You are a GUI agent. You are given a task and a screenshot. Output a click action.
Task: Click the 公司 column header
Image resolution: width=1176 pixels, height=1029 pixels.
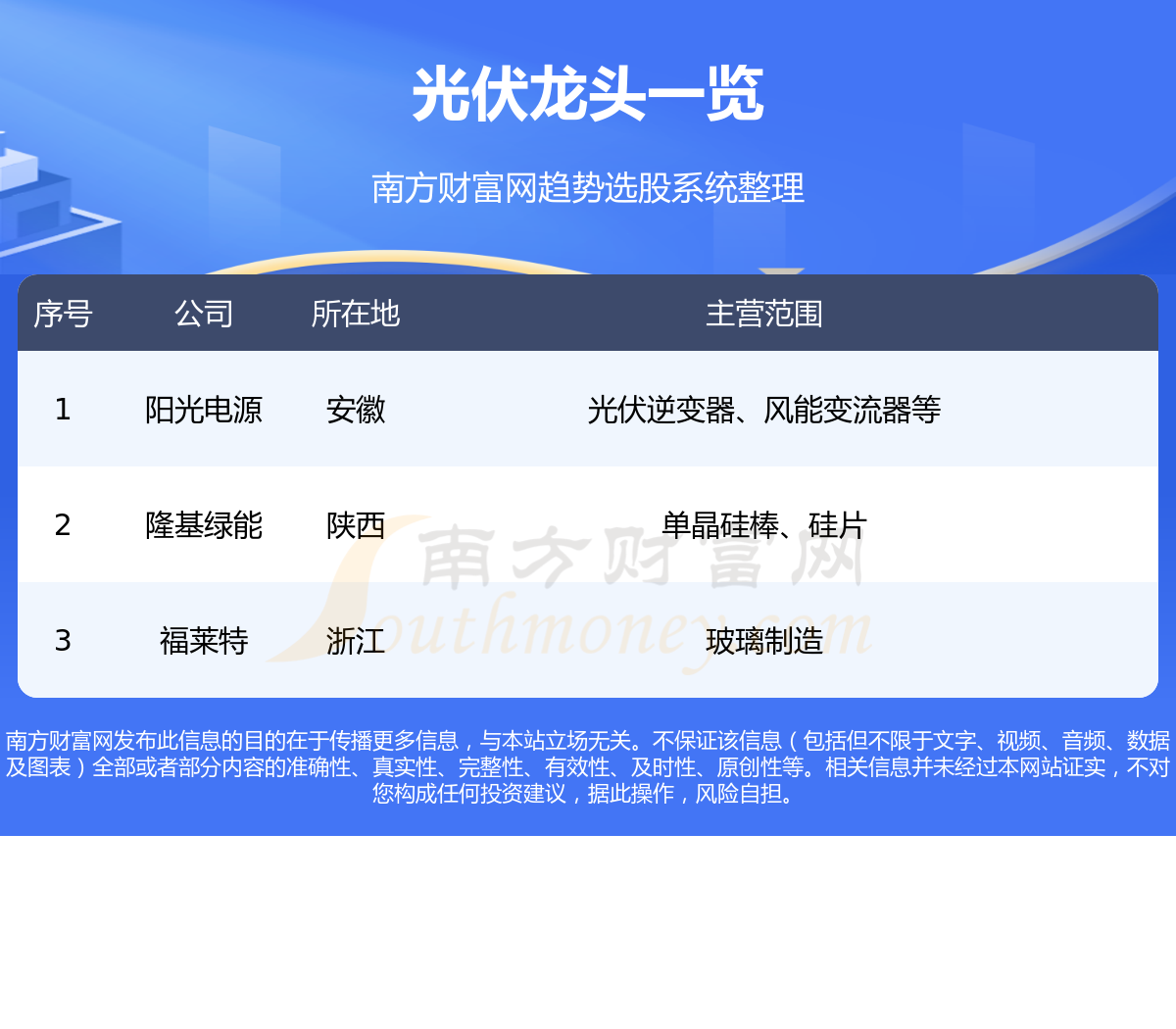point(204,314)
